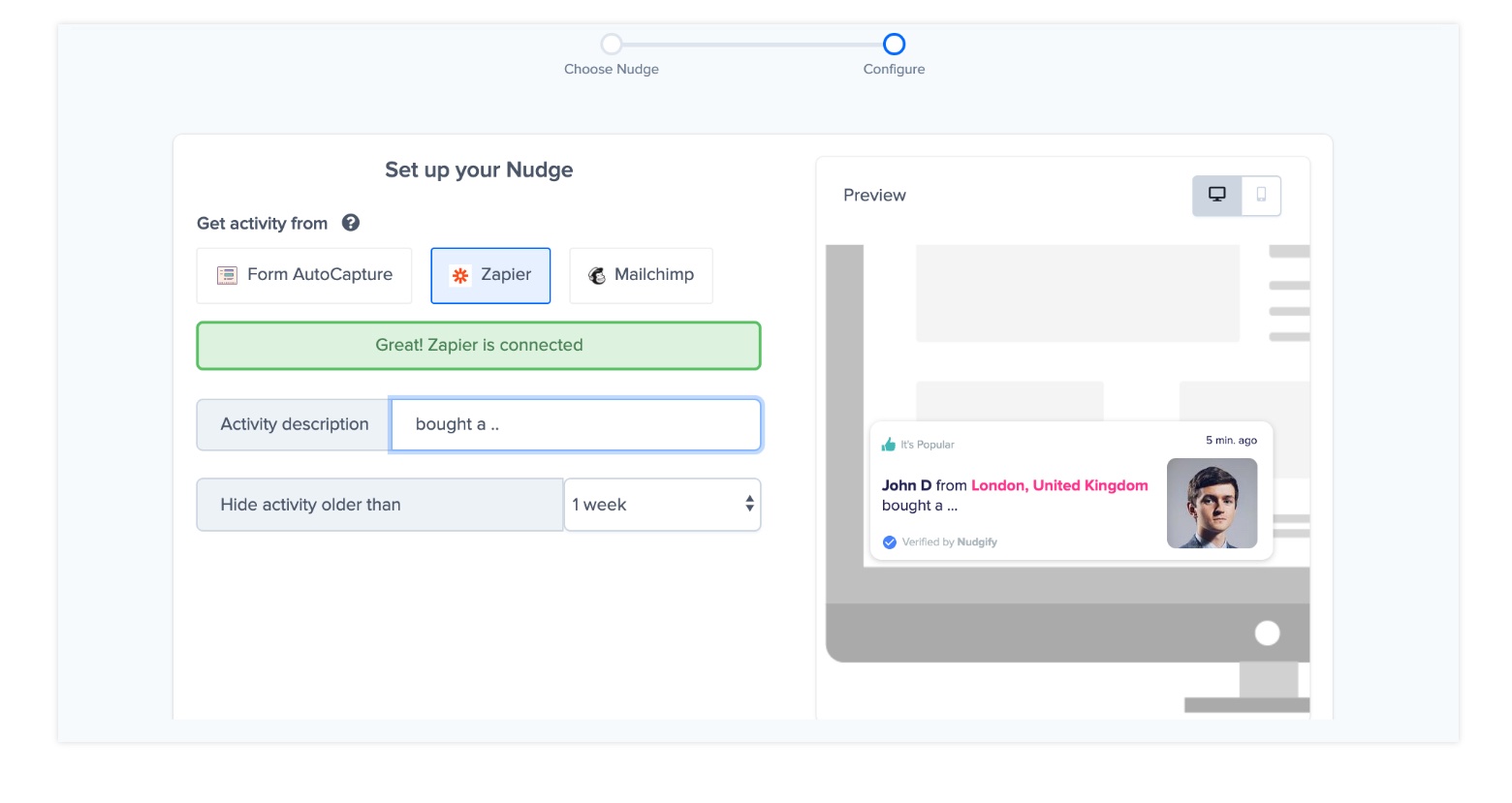
Task: Click the Form AutoCapture icon
Action: [227, 276]
